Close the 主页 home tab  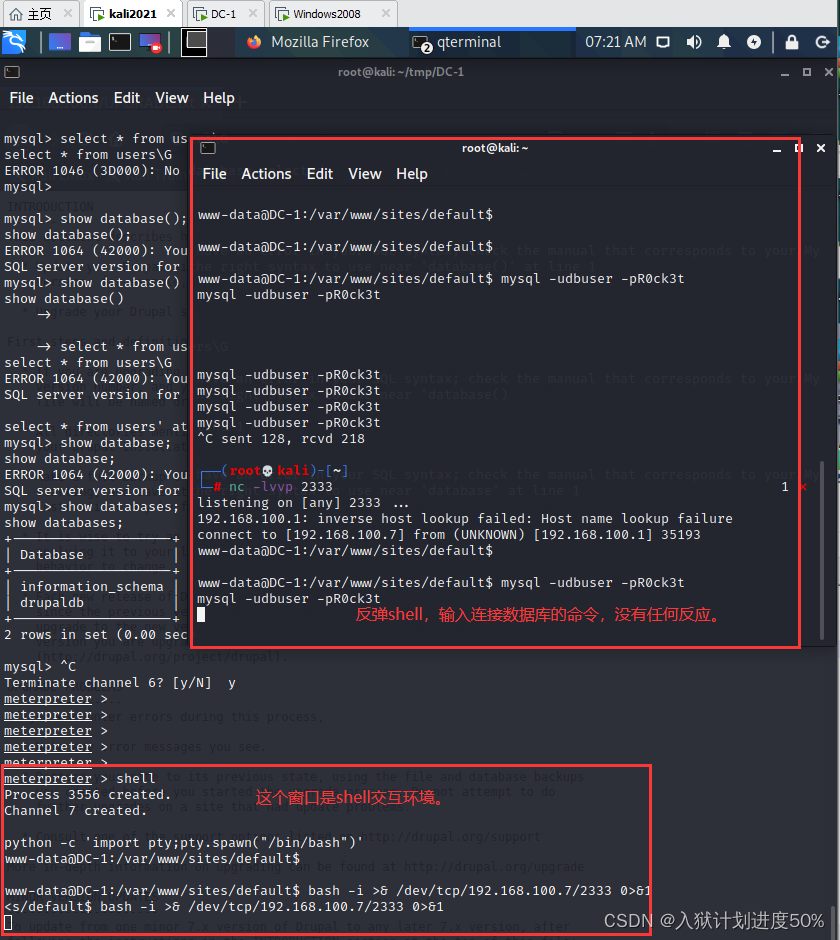click(x=68, y=13)
